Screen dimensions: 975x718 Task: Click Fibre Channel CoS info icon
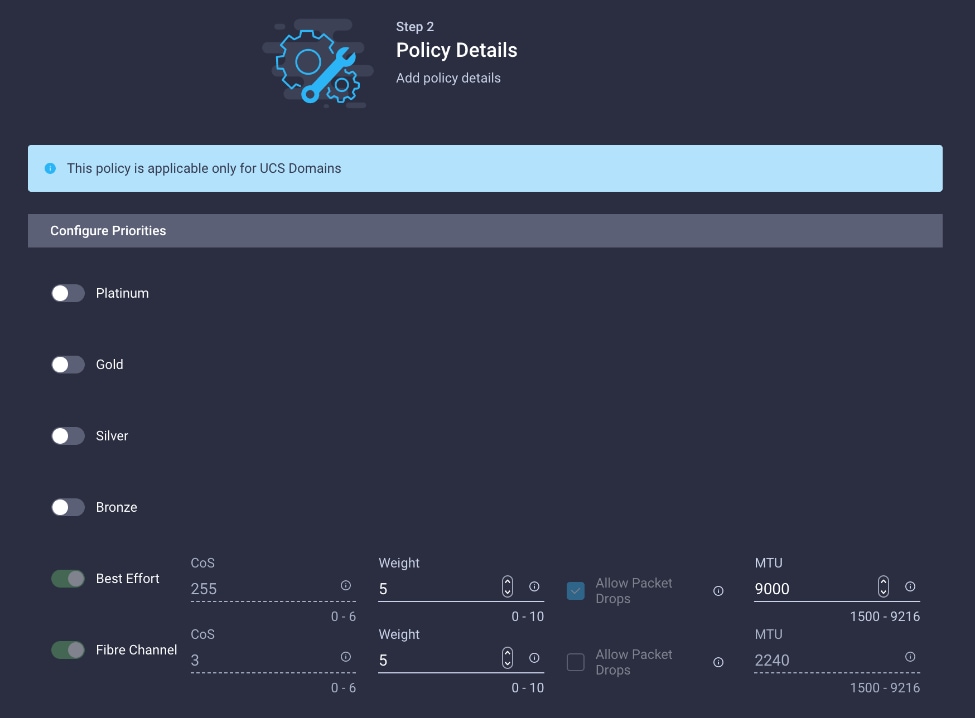346,657
